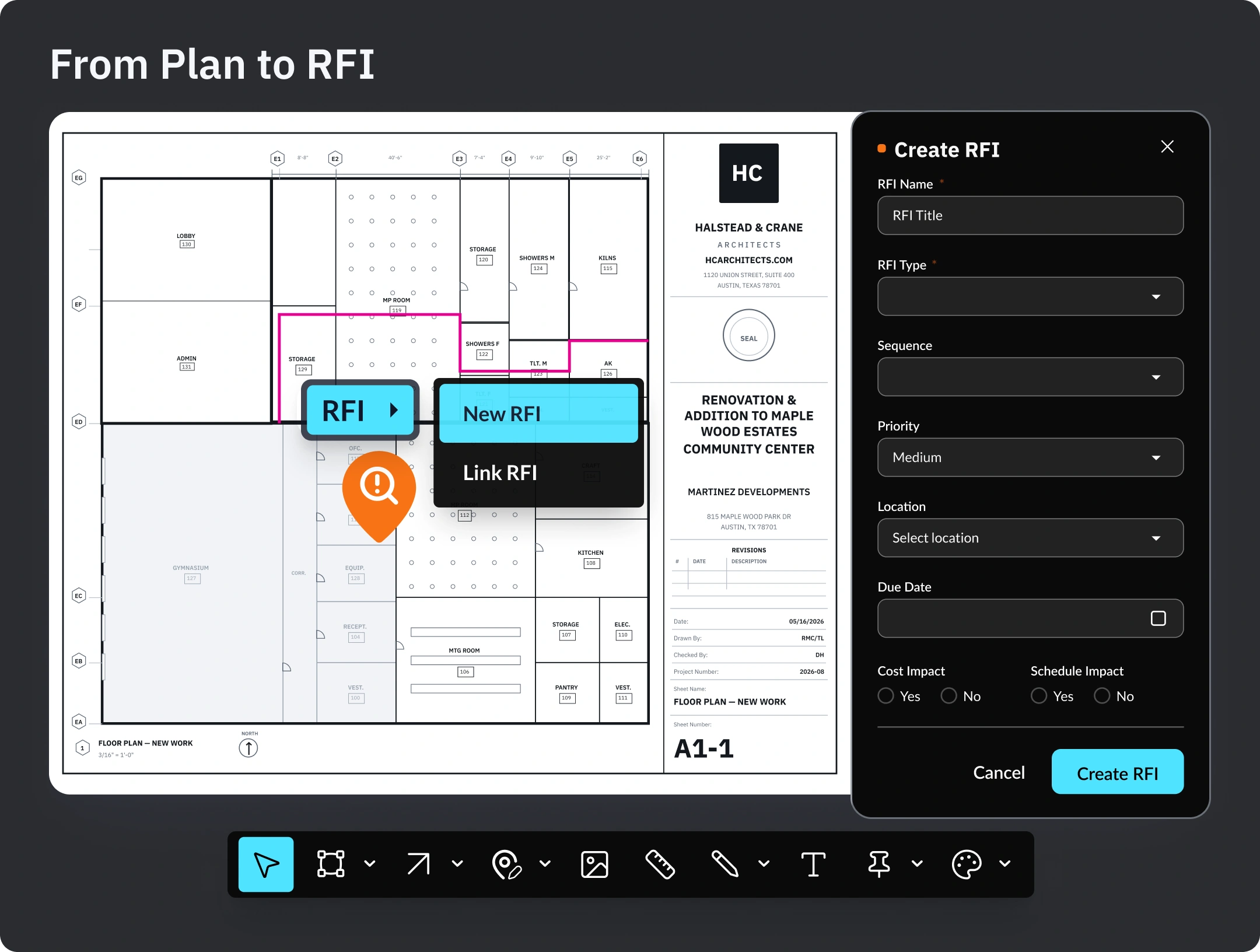Click the ELEC. room label
This screenshot has width=1260, height=952.
click(x=622, y=625)
